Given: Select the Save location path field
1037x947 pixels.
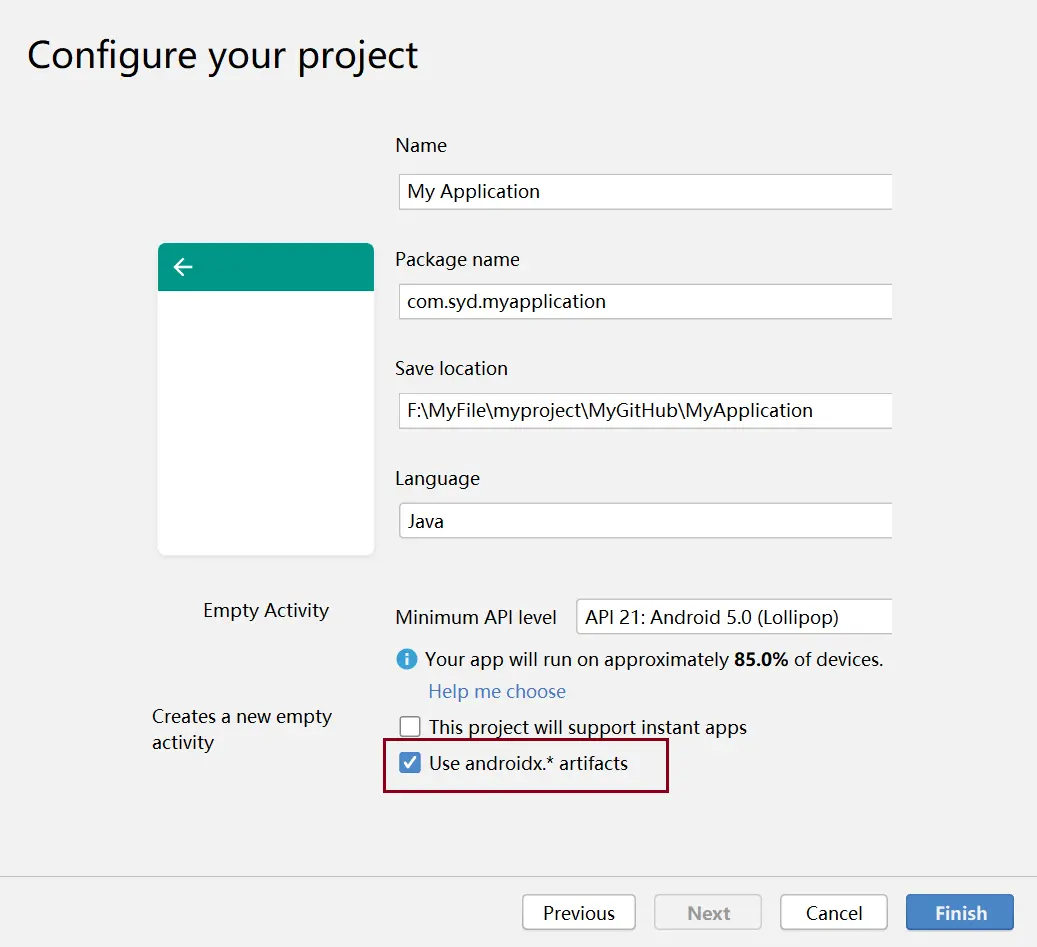Looking at the screenshot, I should click(x=645, y=410).
